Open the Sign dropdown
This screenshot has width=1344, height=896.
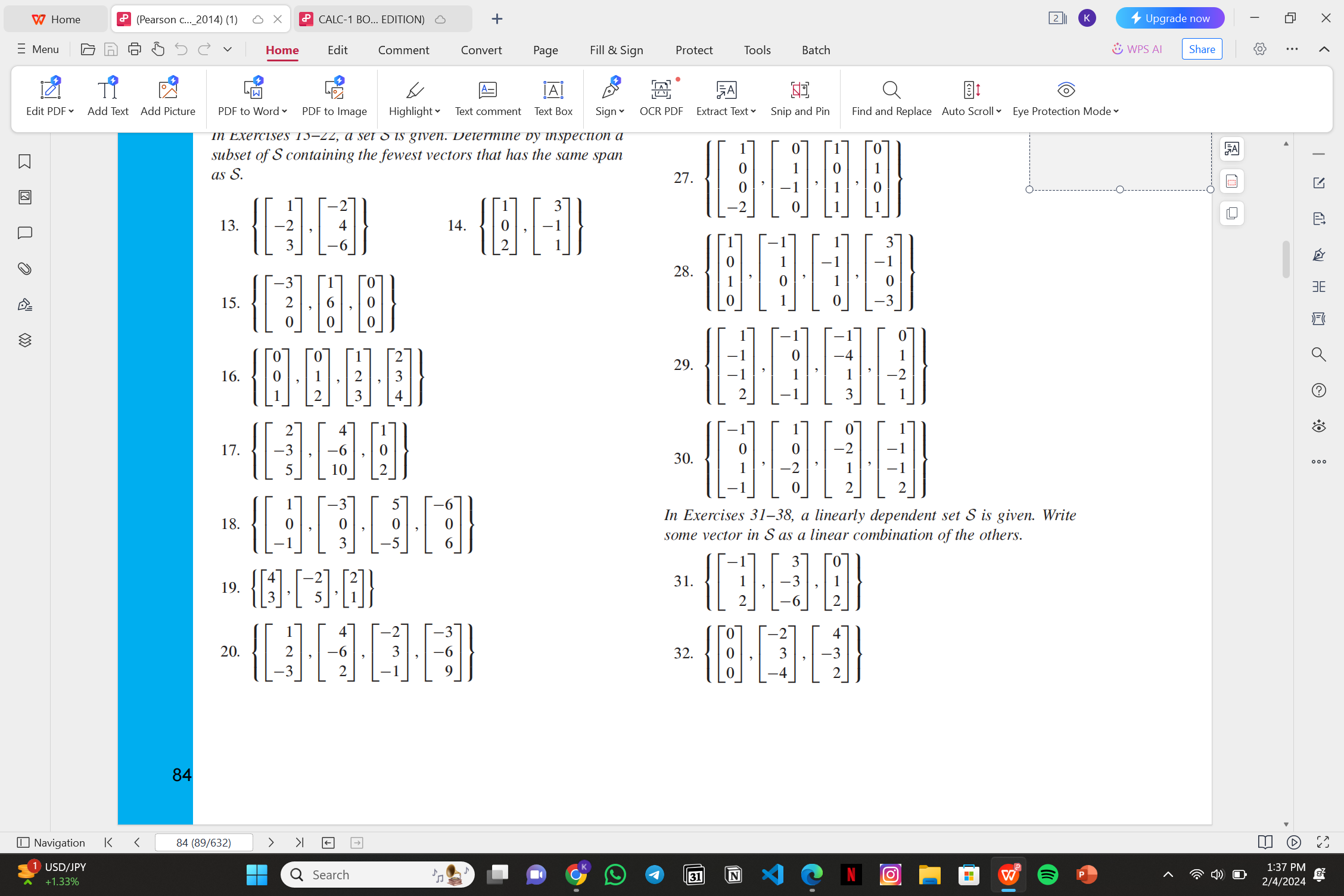click(609, 98)
